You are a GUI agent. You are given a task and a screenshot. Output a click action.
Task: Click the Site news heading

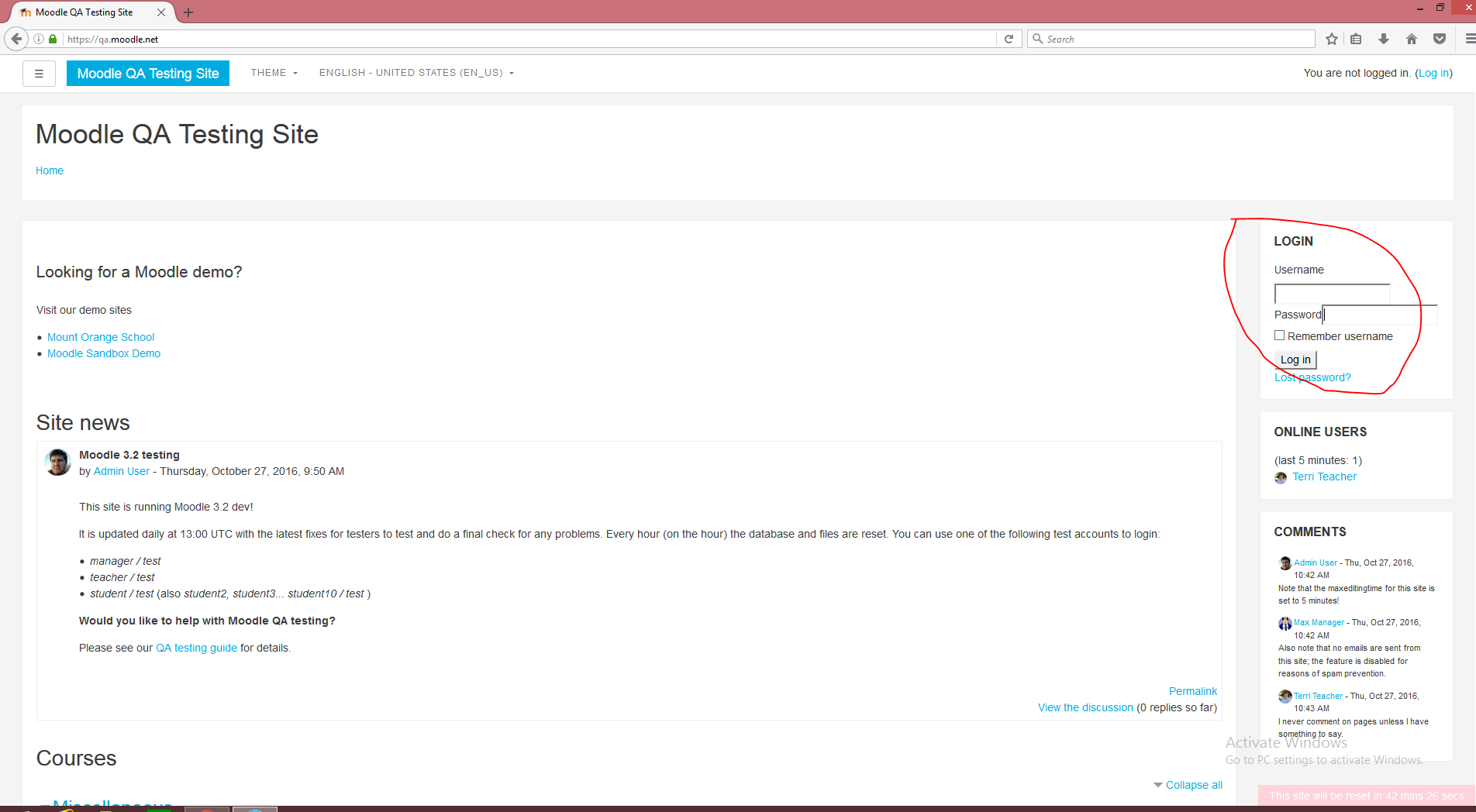tap(83, 423)
